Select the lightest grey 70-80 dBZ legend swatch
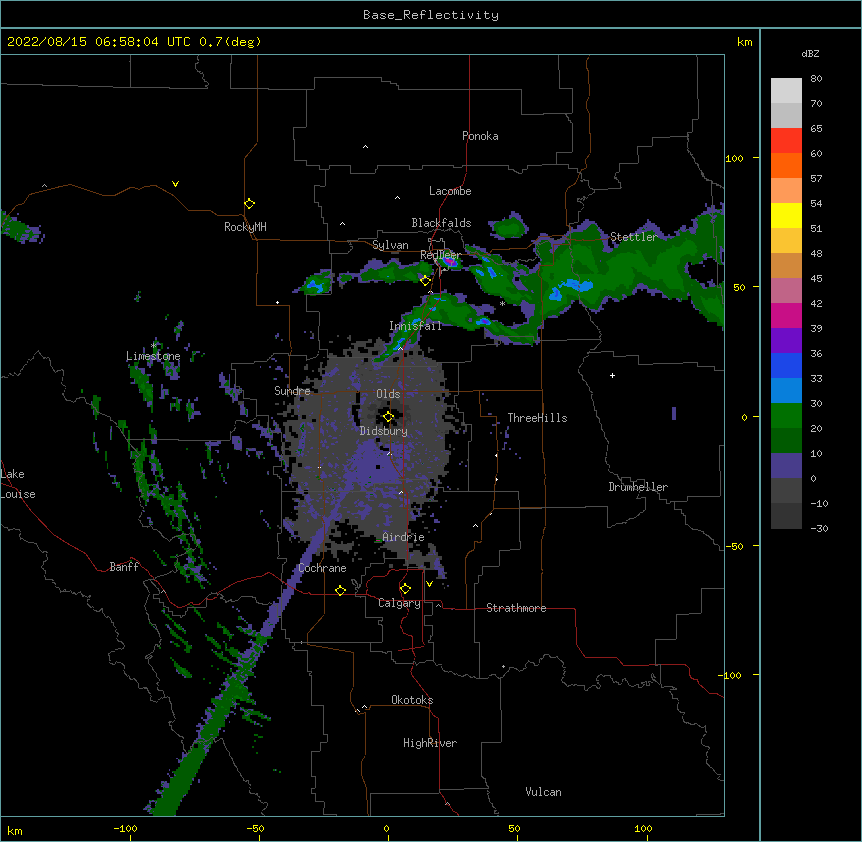Viewport: 862px width, 842px height. pos(786,91)
